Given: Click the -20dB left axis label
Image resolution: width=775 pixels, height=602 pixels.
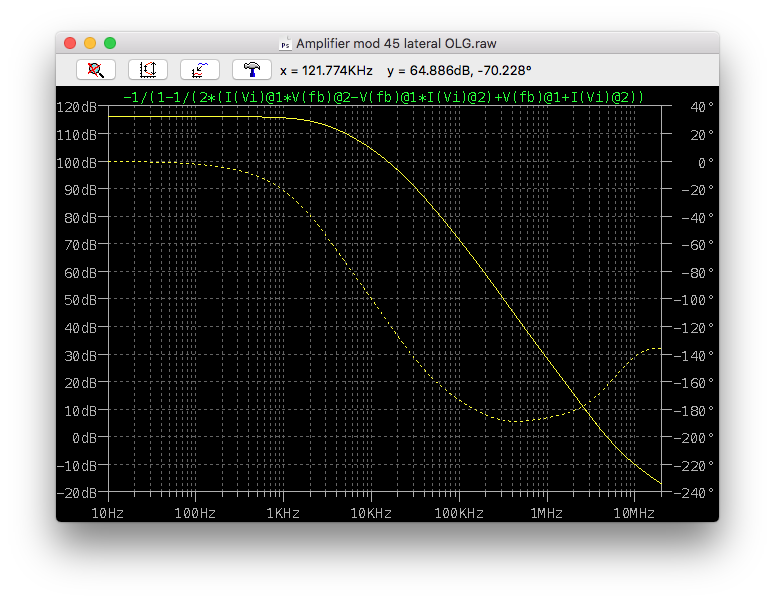Looking at the screenshot, I should [77, 493].
